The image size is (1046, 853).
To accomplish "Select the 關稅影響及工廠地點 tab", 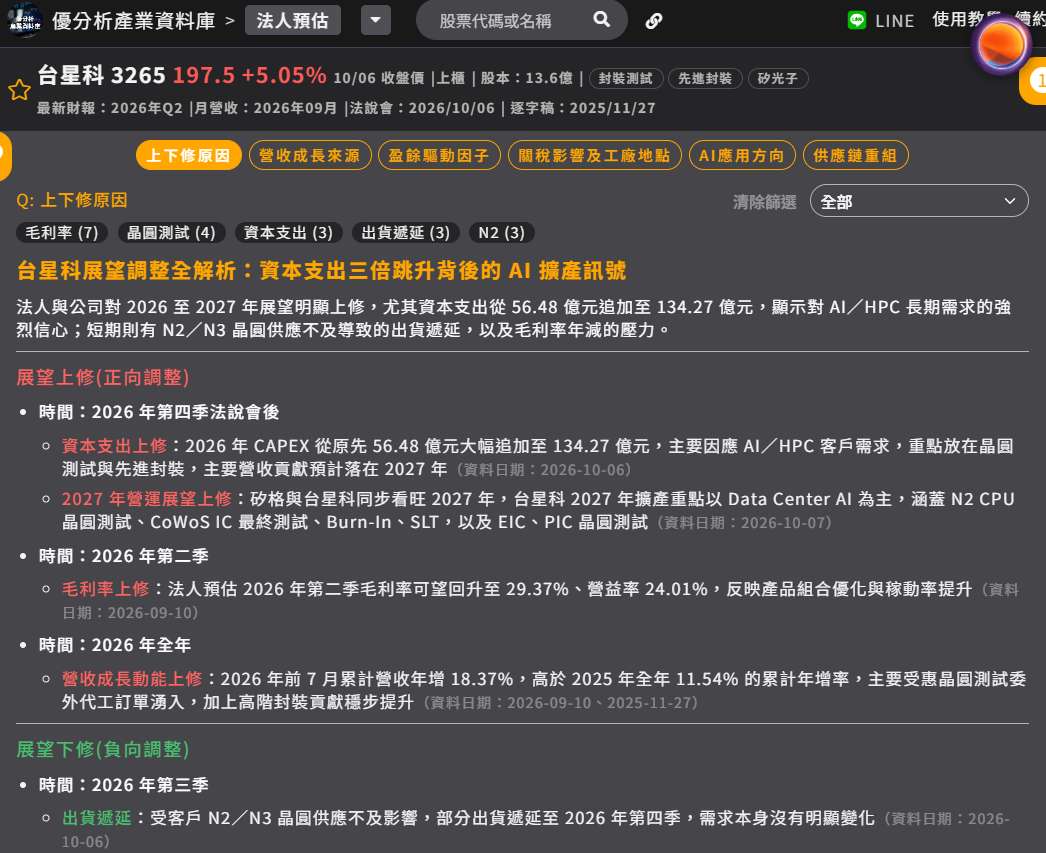I will pyautogui.click(x=594, y=155).
